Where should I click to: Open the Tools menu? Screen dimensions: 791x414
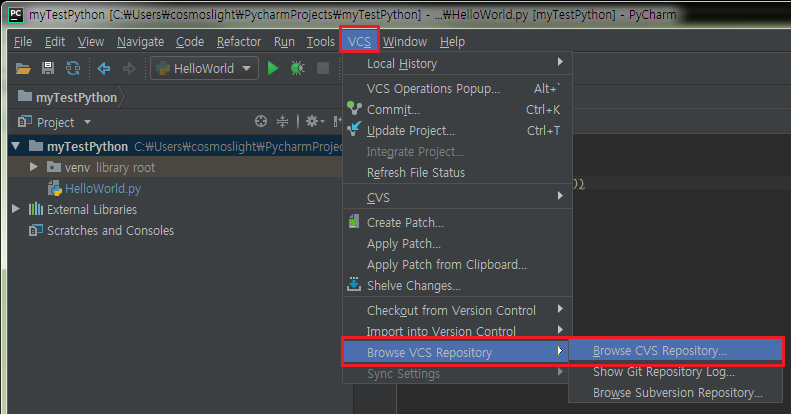320,42
